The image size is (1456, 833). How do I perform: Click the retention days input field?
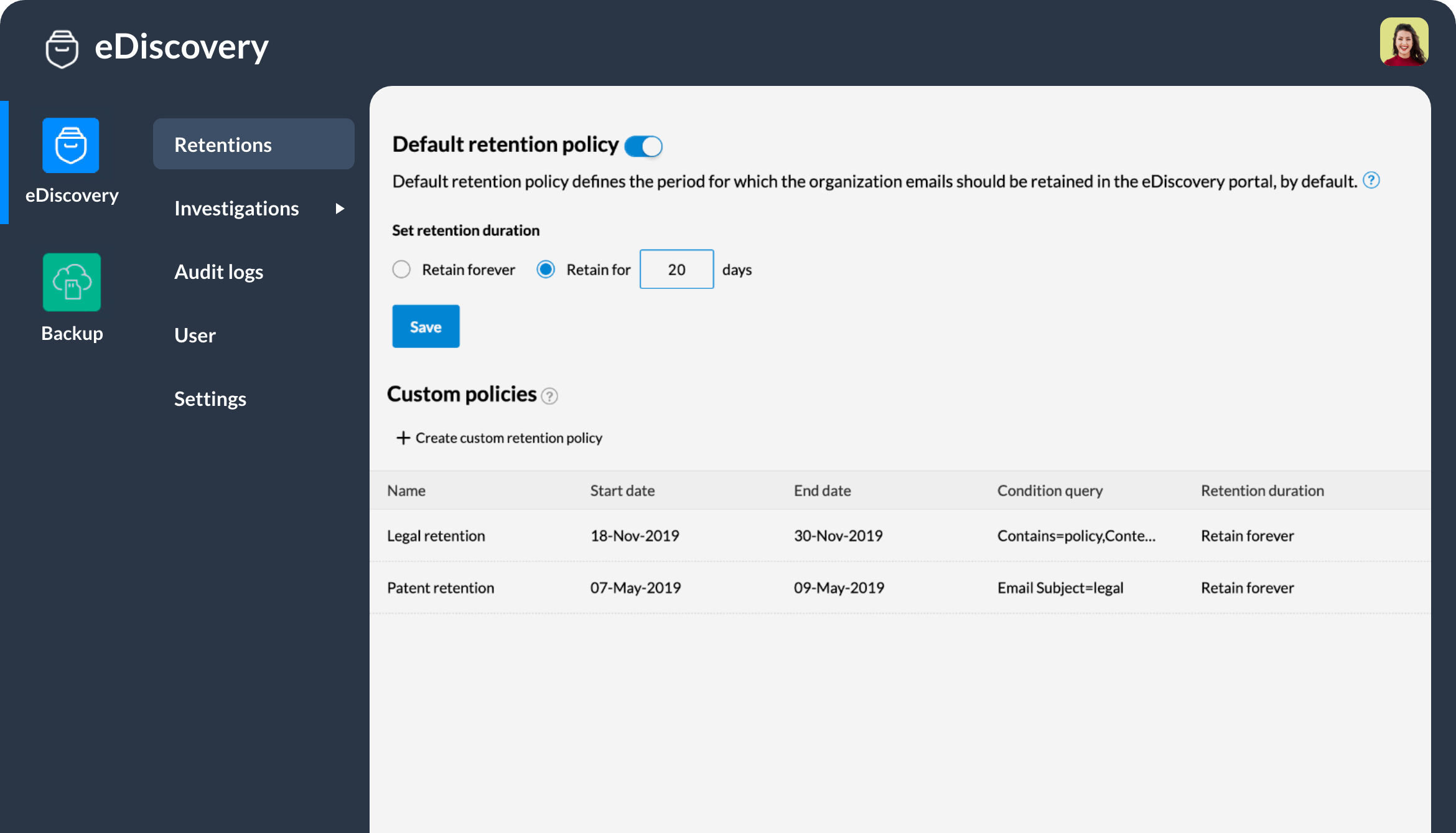(676, 268)
